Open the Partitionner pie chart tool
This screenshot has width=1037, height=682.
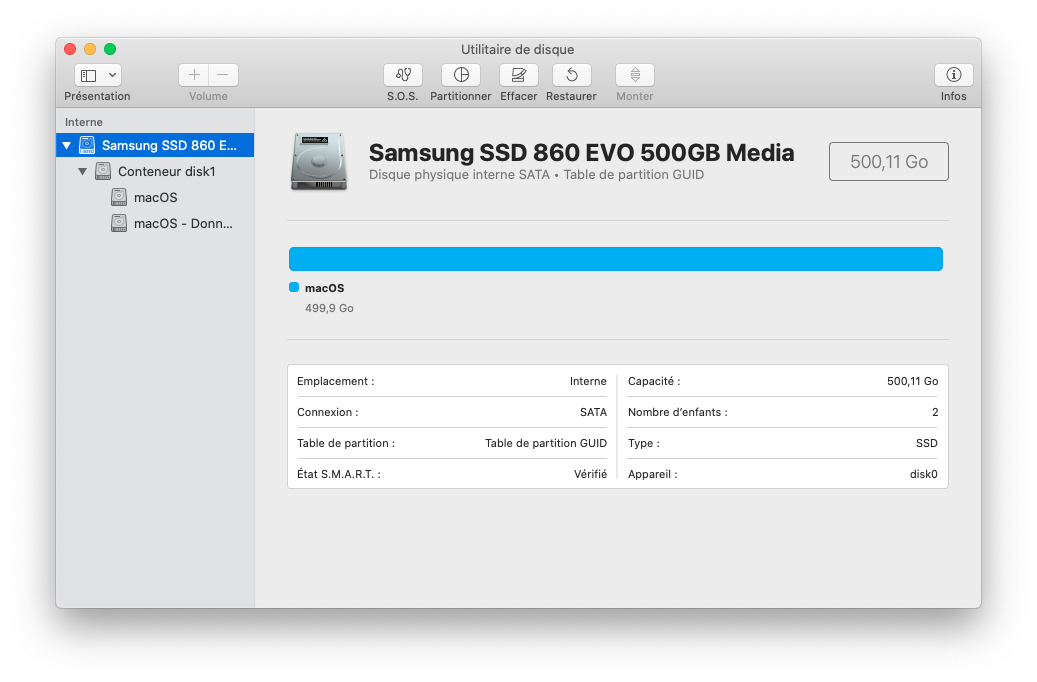[461, 75]
